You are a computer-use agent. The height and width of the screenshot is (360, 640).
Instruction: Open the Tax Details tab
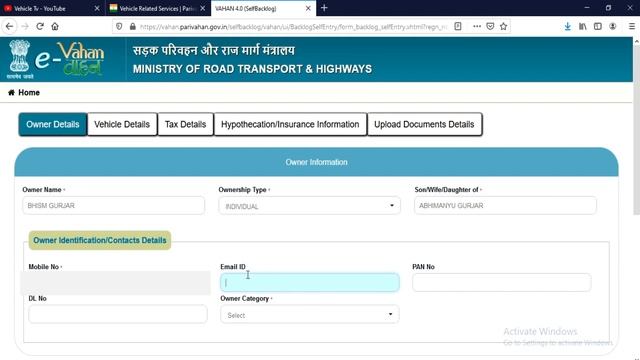click(185, 124)
